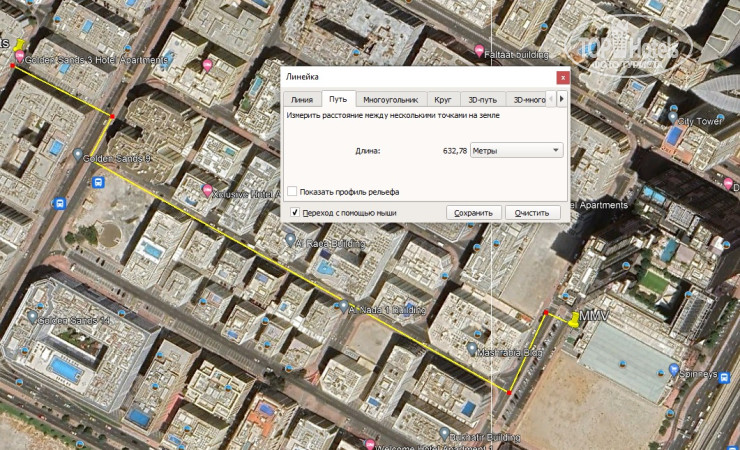Viewport: 740px width, 450px height.
Task: Select the Spinneys shopping marker
Action: pyautogui.click(x=674, y=369)
